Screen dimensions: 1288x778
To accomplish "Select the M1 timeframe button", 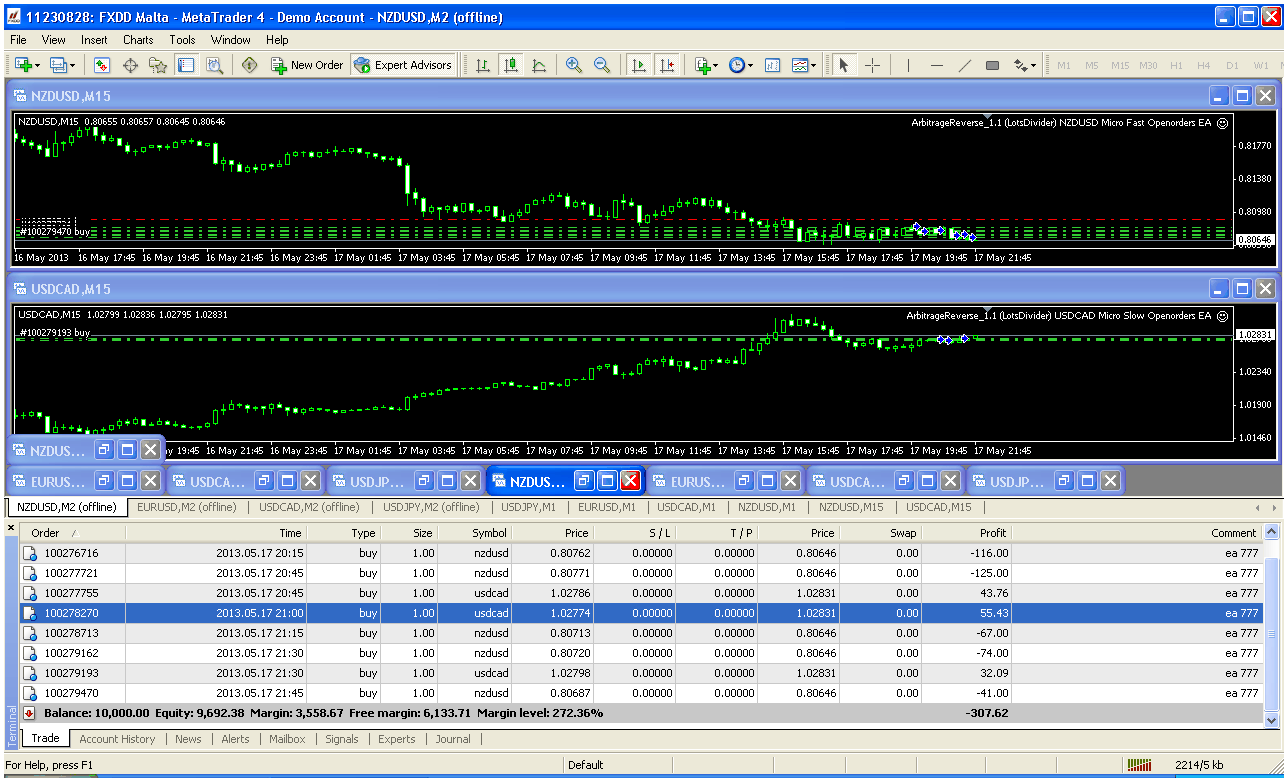I will (1064, 65).
